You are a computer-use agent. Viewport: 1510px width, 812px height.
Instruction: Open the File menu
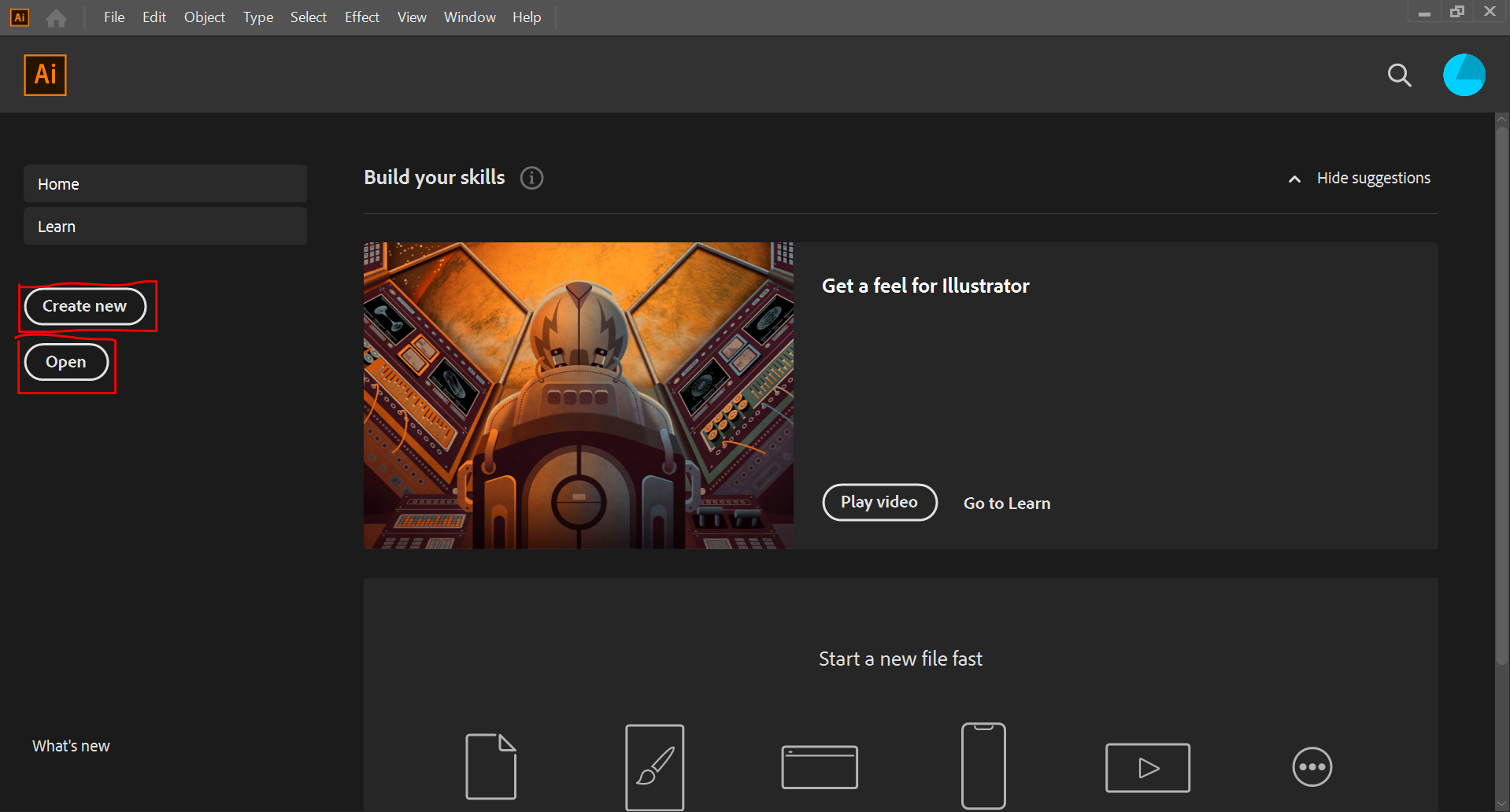point(114,17)
